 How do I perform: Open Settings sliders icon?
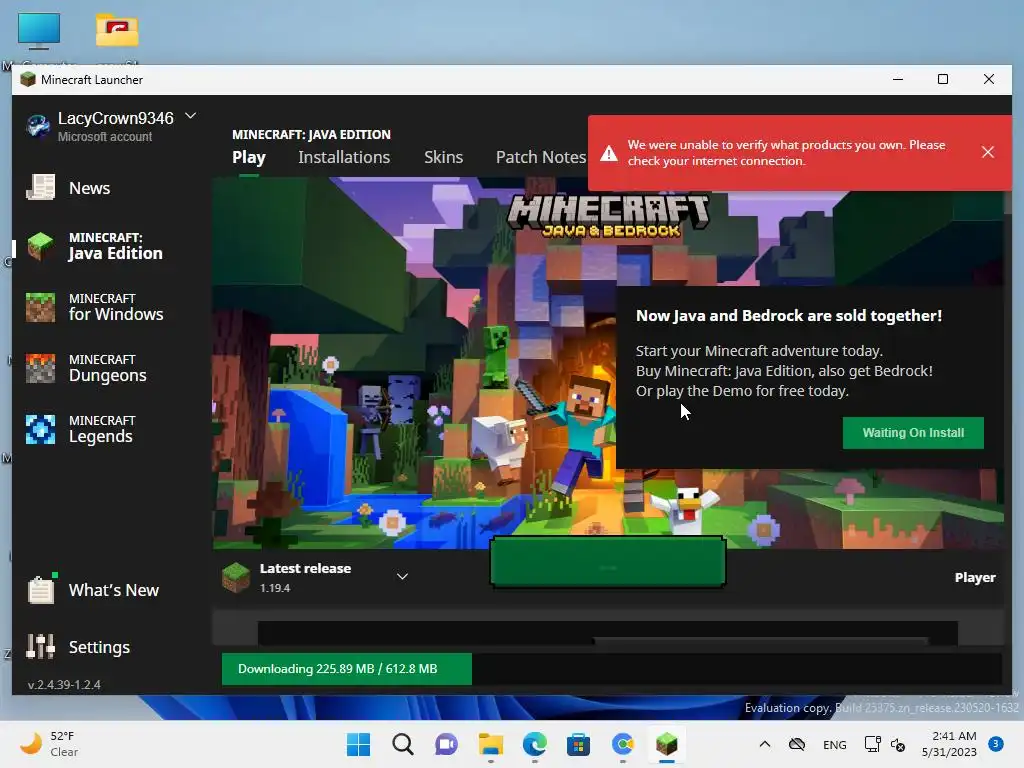(x=40, y=647)
